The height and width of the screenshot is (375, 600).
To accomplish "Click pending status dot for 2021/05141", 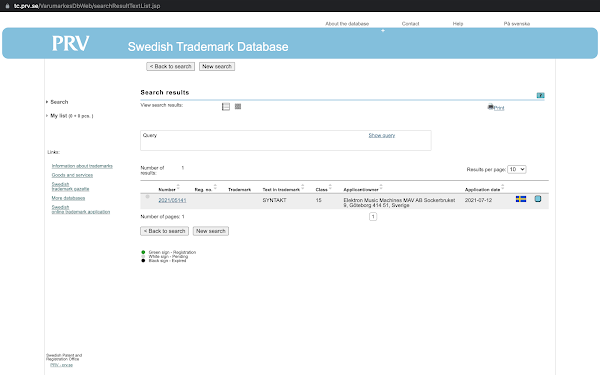I will [147, 197].
